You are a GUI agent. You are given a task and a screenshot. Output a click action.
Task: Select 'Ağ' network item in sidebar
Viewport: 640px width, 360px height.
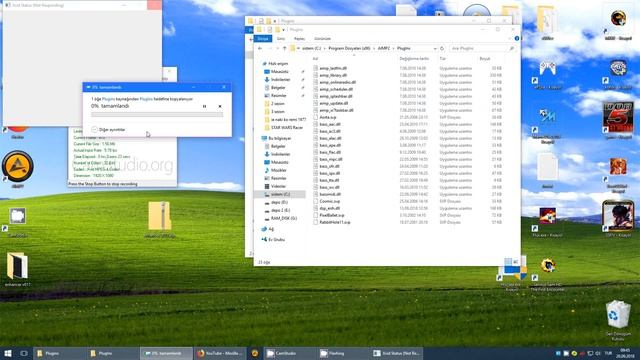pyautogui.click(x=271, y=229)
